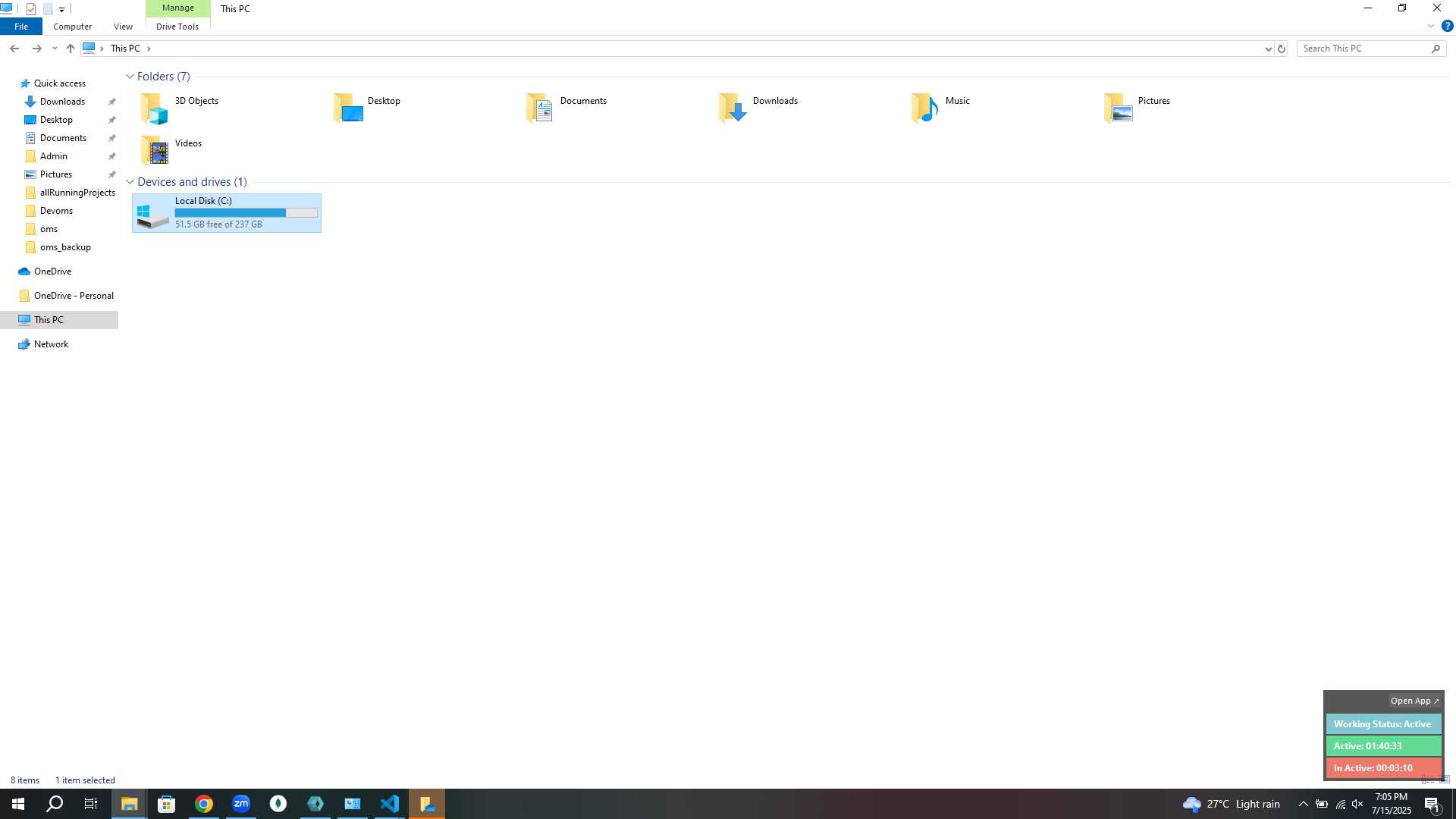Open Customize Quick Access Toolbar dropdown
Image resolution: width=1456 pixels, height=819 pixels.
point(62,10)
